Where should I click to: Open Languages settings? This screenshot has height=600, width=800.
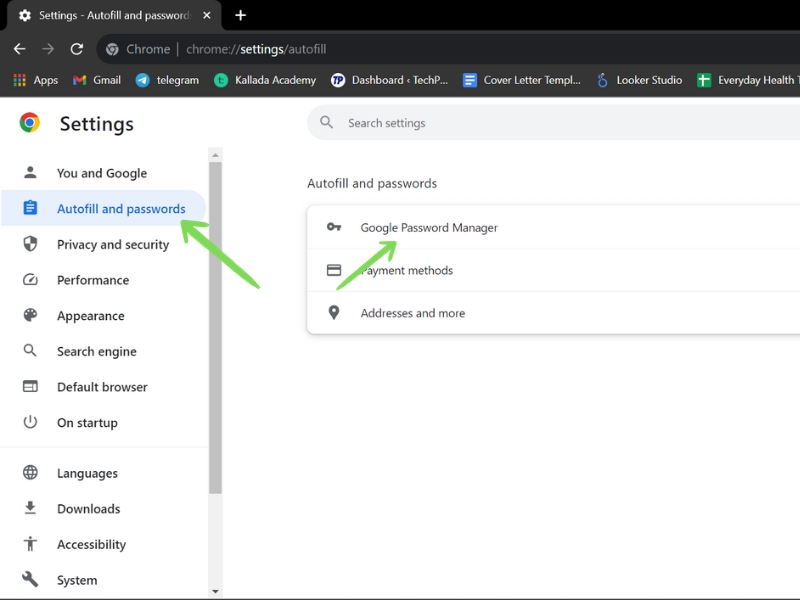pos(105,473)
